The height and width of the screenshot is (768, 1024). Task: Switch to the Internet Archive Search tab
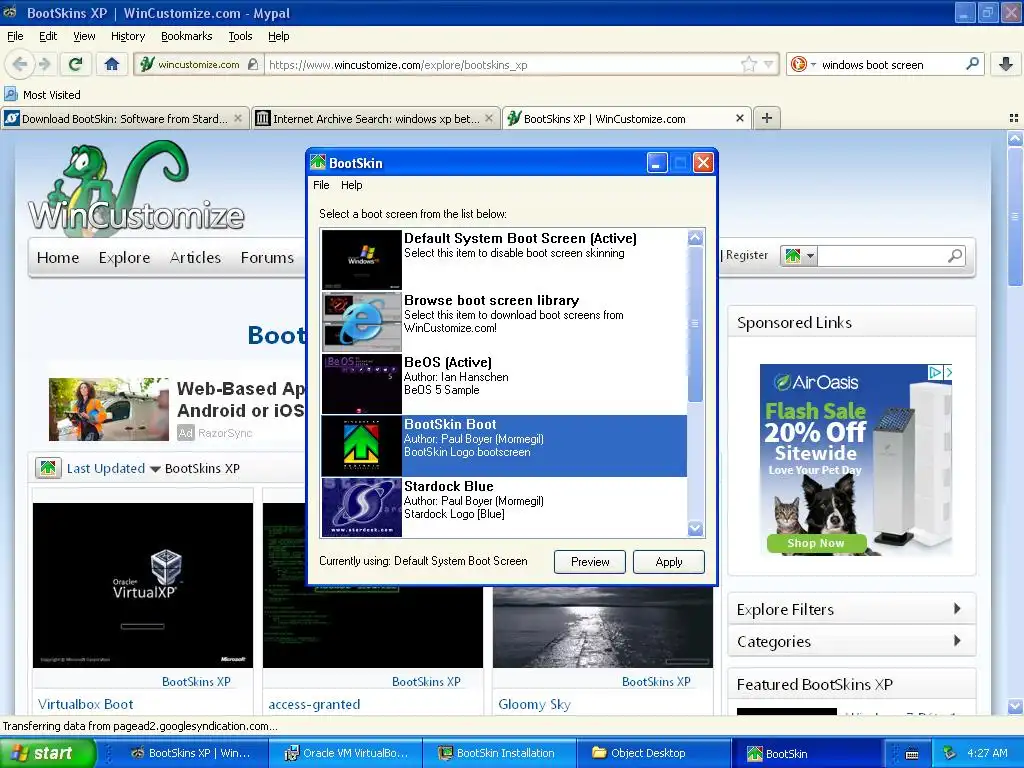(x=376, y=118)
